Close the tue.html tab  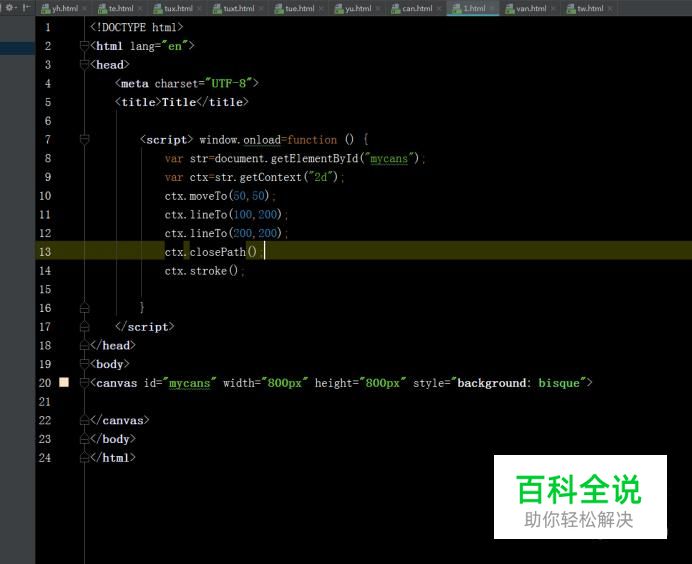tap(320, 8)
